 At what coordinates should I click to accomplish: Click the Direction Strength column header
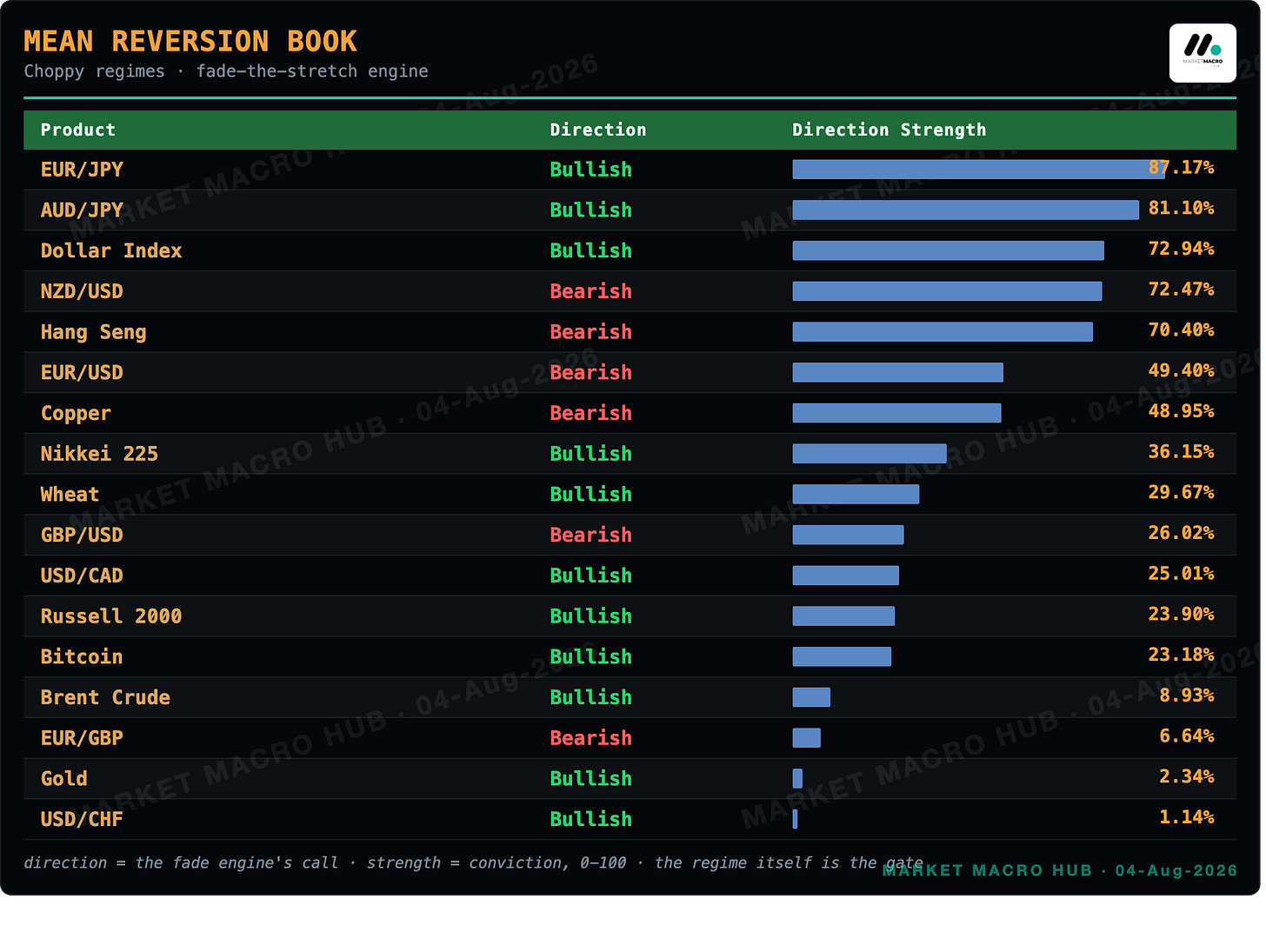[890, 130]
